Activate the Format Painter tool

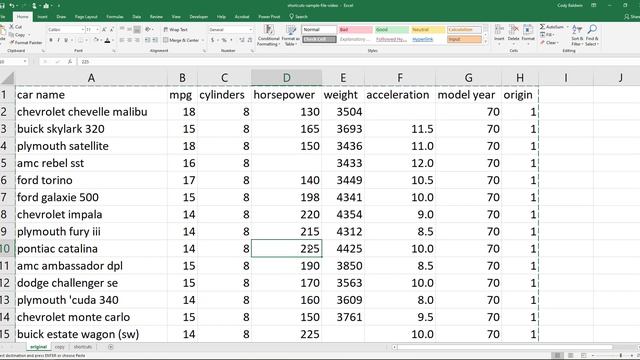pos(26,42)
